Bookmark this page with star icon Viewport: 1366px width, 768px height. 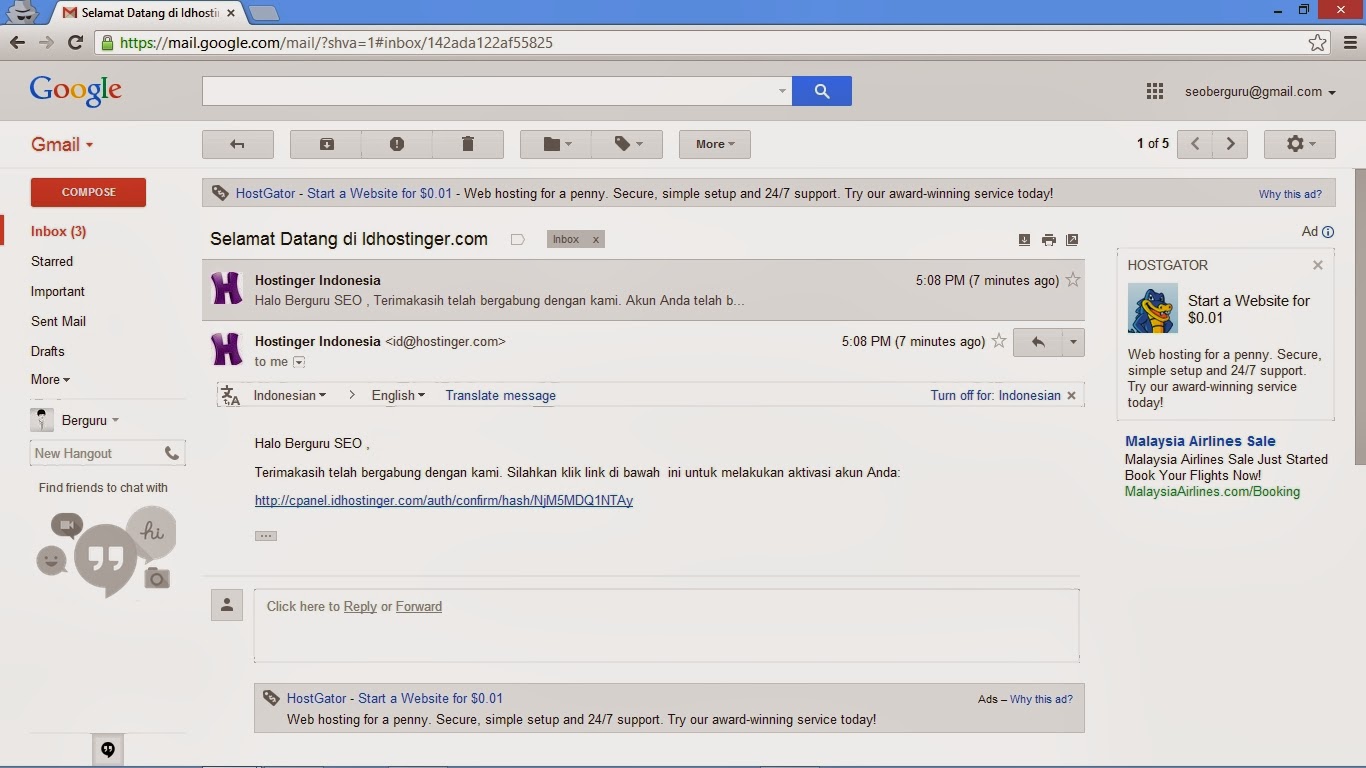coord(1318,42)
